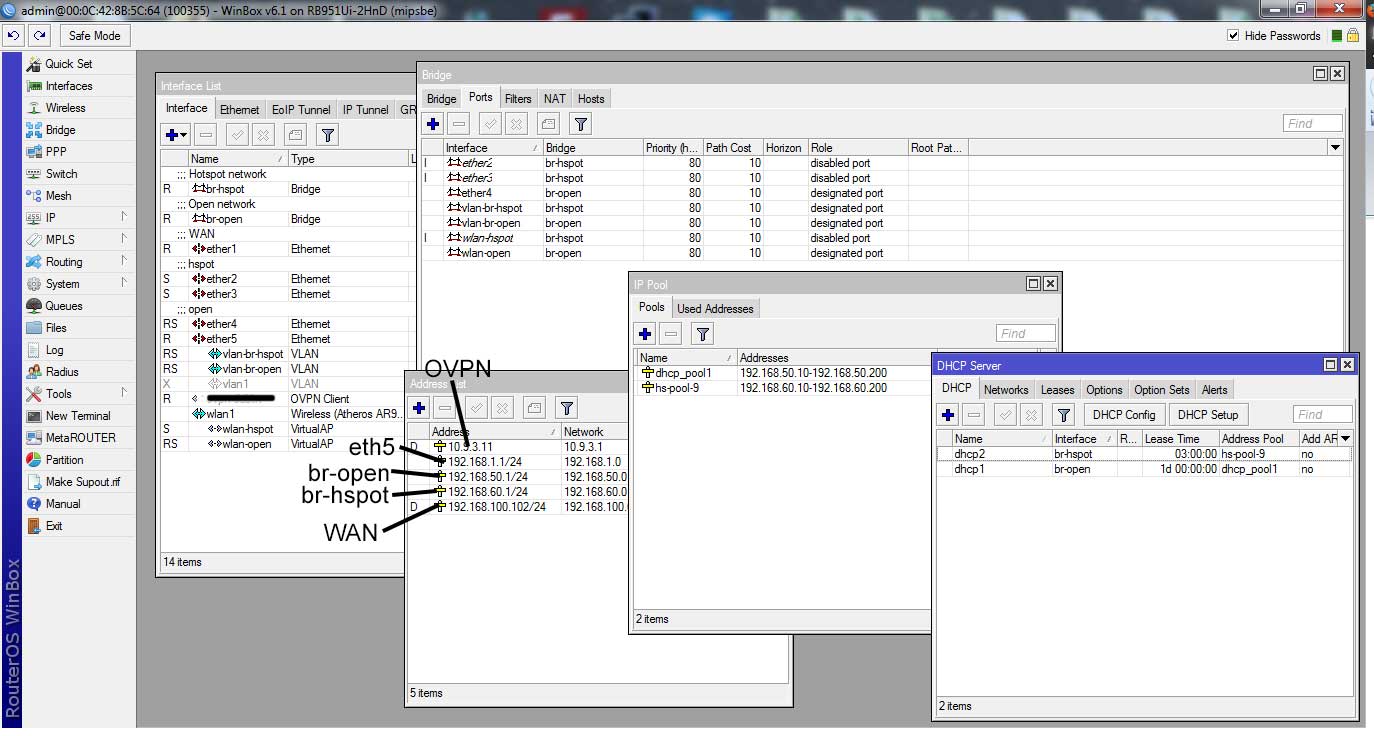Uncheck the Hide Passwords checkbox

[1234, 35]
